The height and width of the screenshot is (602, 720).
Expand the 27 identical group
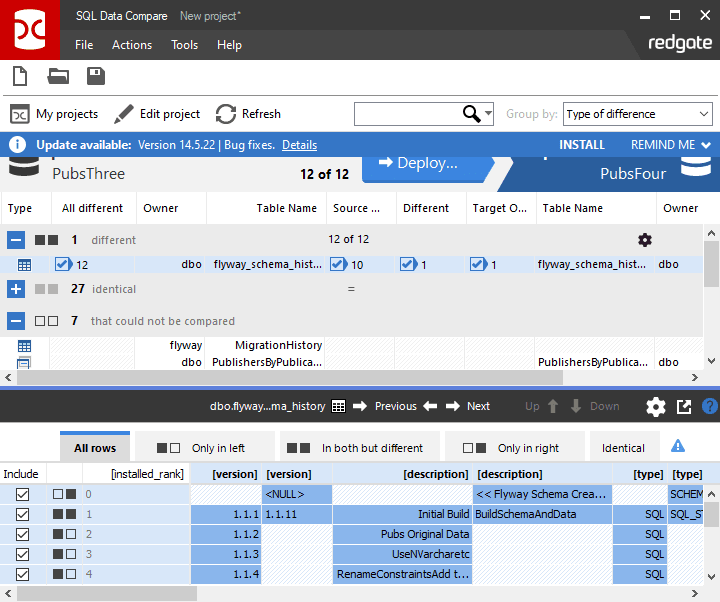(16, 289)
